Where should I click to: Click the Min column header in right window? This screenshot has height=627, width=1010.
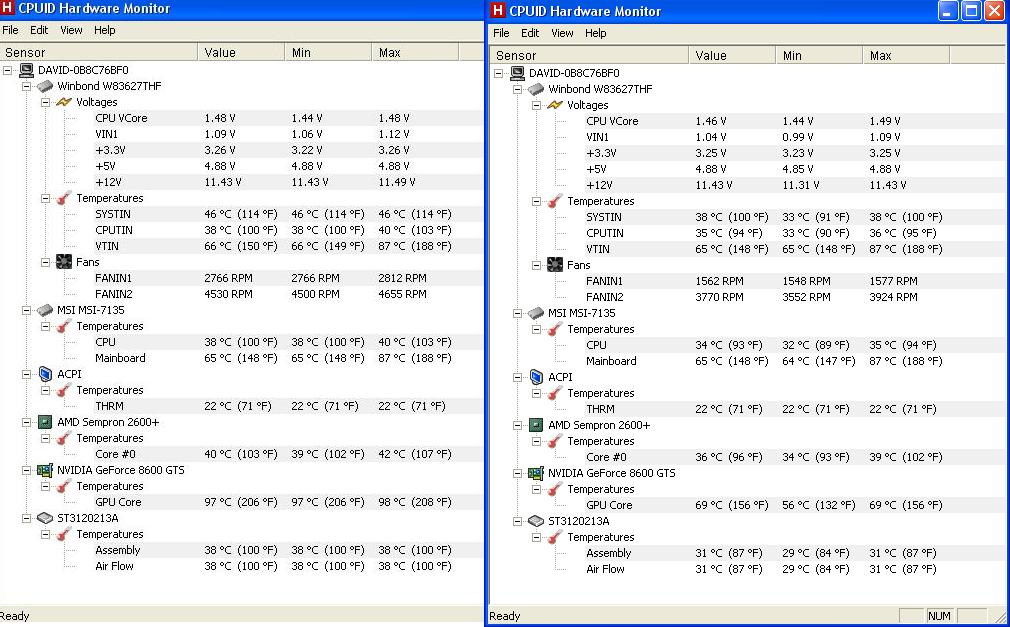tap(819, 55)
